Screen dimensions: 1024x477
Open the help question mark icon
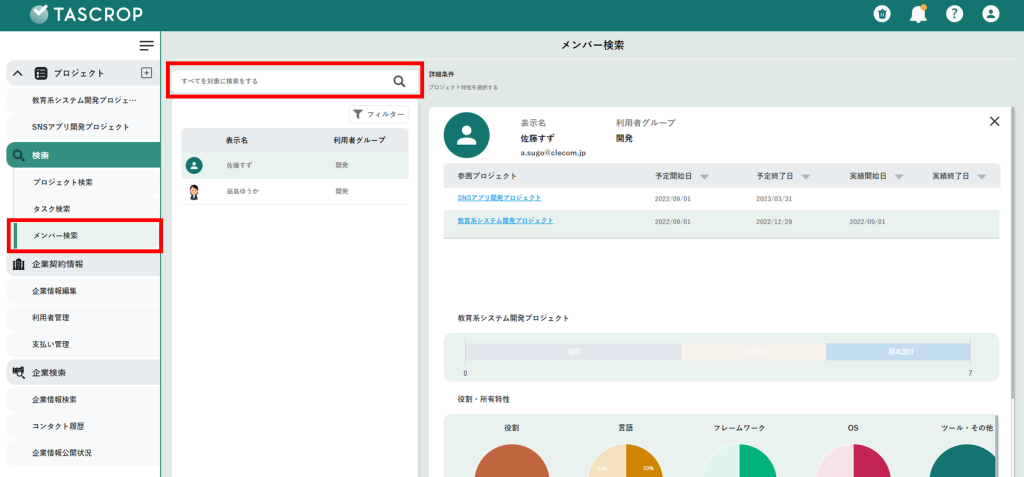click(954, 14)
